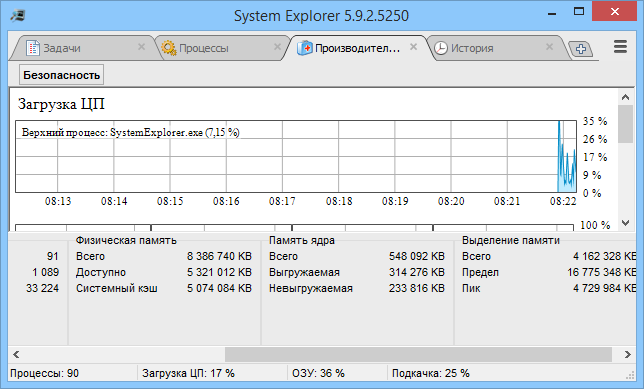This screenshot has width=644, height=389.
Task: Click the 8 386 740 KB total value
Action: 219,256
